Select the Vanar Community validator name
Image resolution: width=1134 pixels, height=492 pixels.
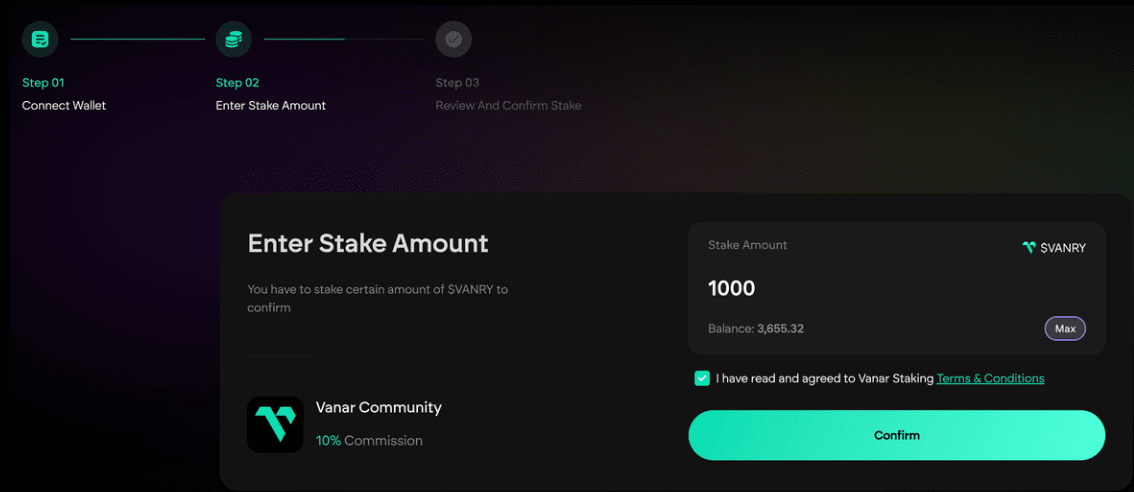pyautogui.click(x=378, y=407)
